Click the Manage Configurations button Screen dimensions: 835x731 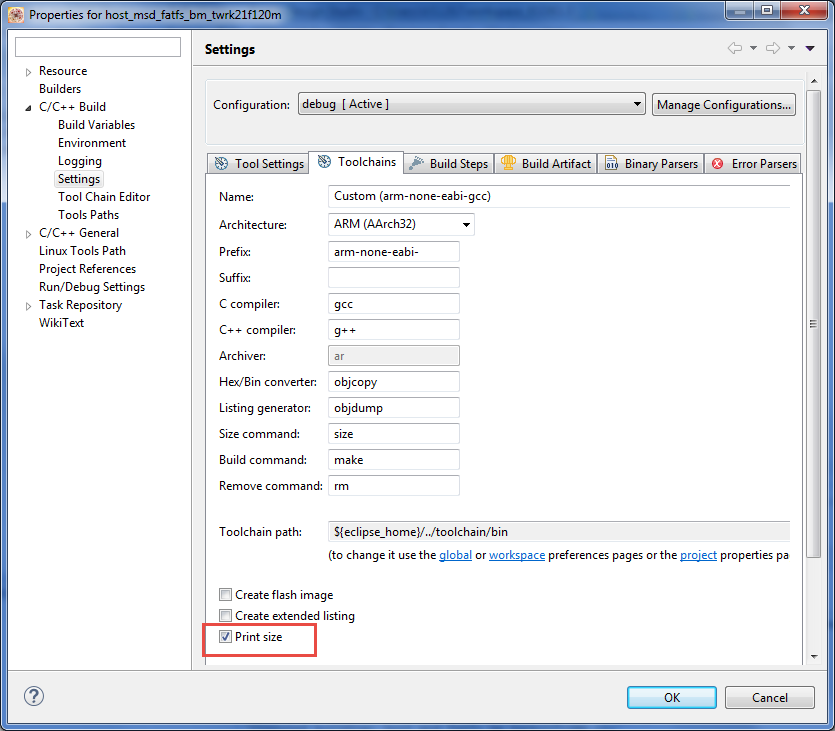click(724, 104)
